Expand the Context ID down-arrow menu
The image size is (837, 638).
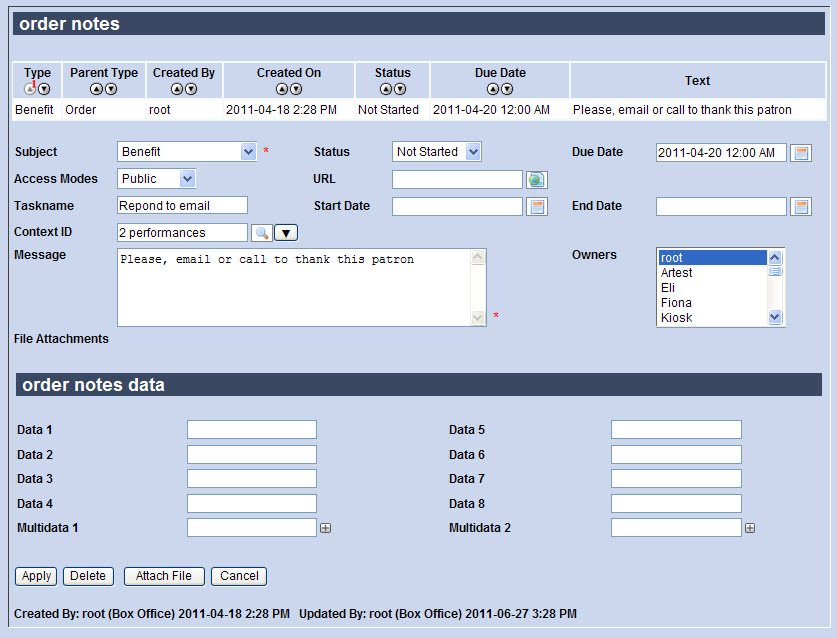click(286, 233)
